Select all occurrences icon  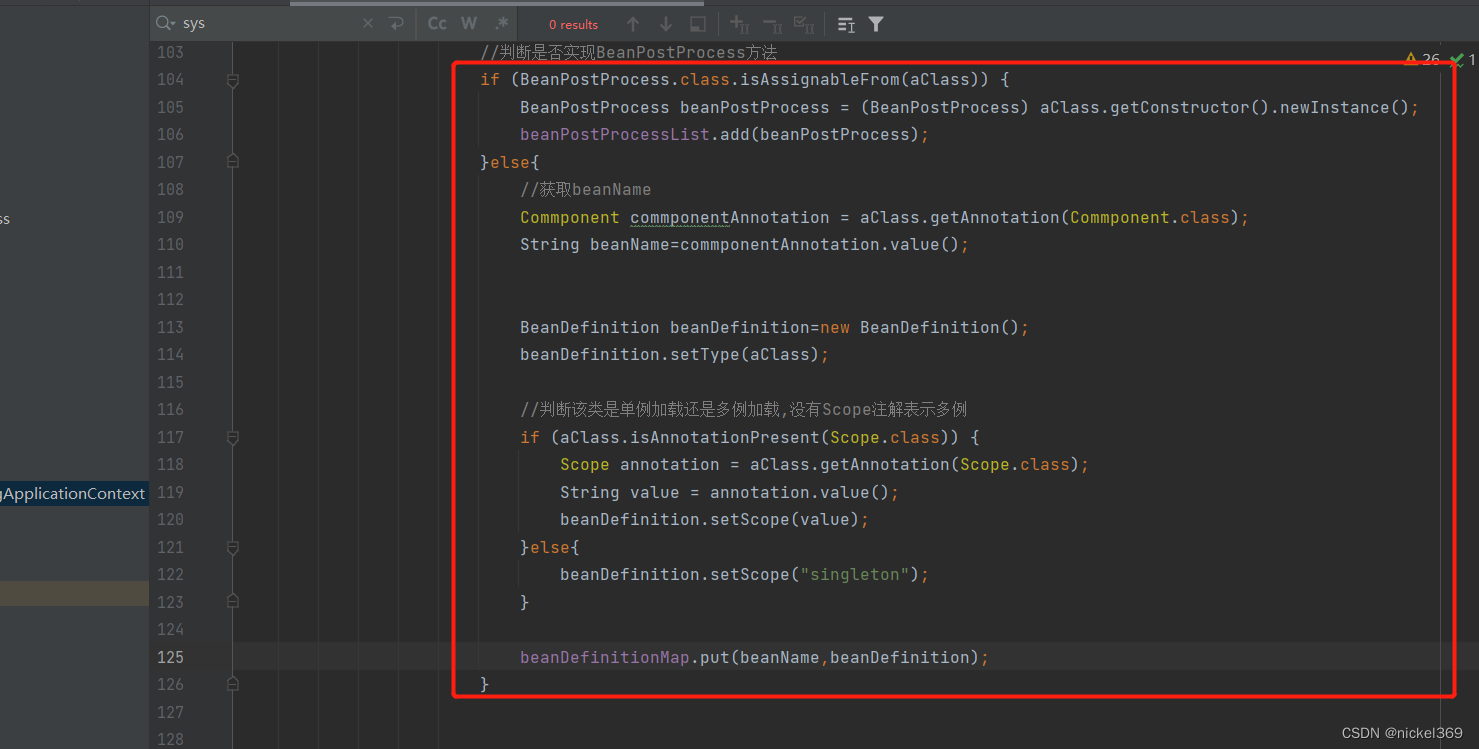point(804,24)
